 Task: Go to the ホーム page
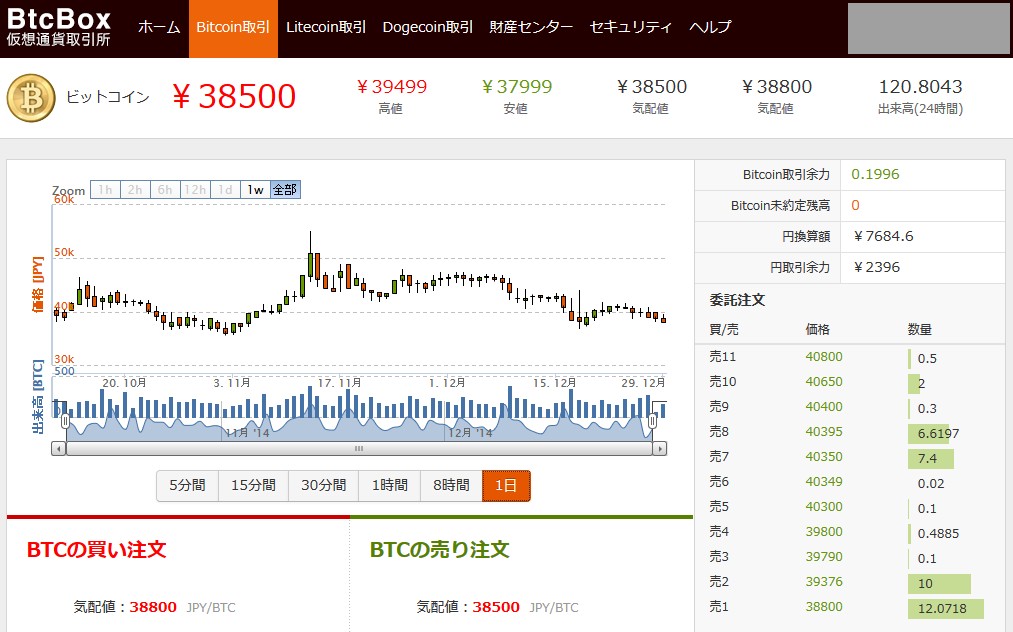click(159, 27)
